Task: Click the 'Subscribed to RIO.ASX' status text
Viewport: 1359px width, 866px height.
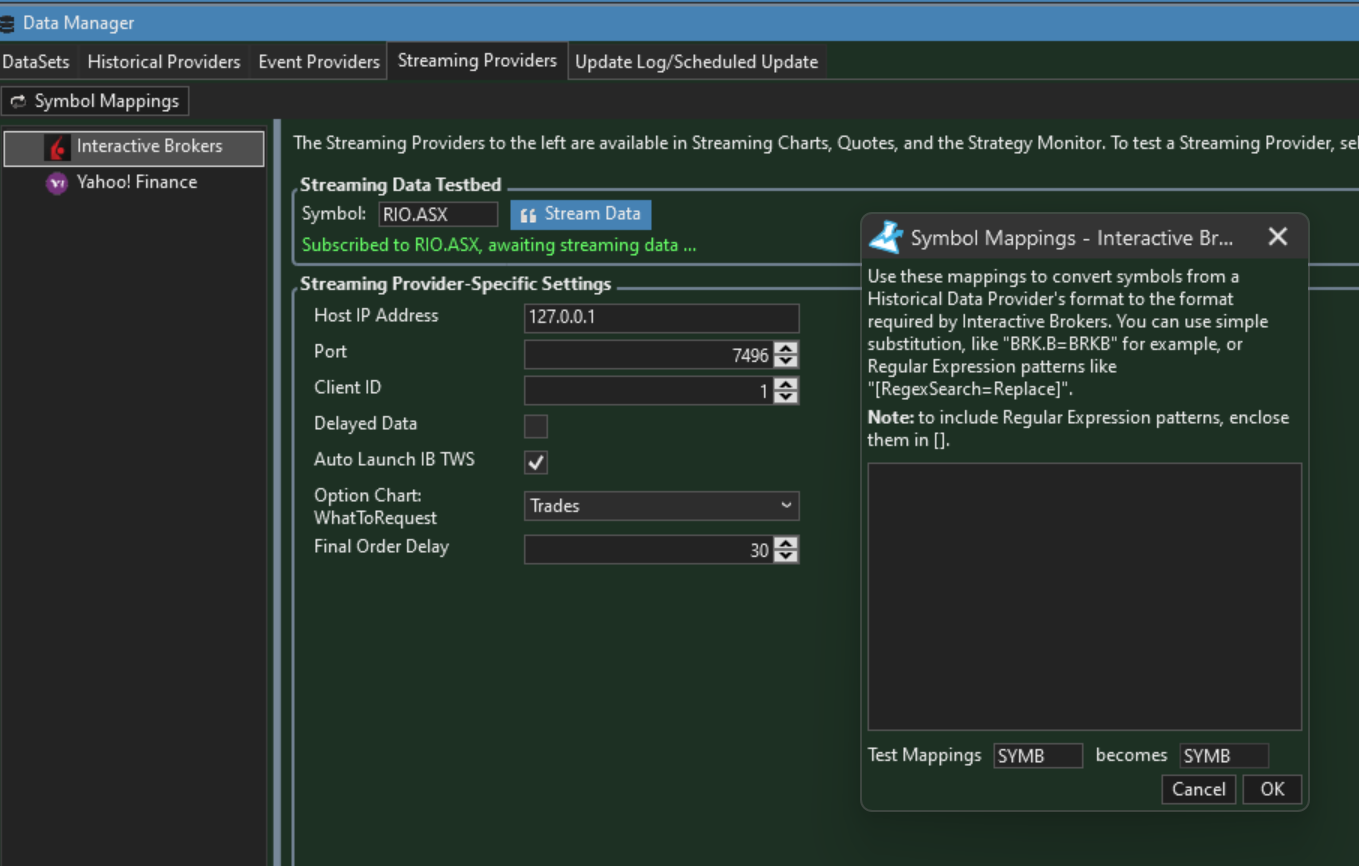Action: 499,245
